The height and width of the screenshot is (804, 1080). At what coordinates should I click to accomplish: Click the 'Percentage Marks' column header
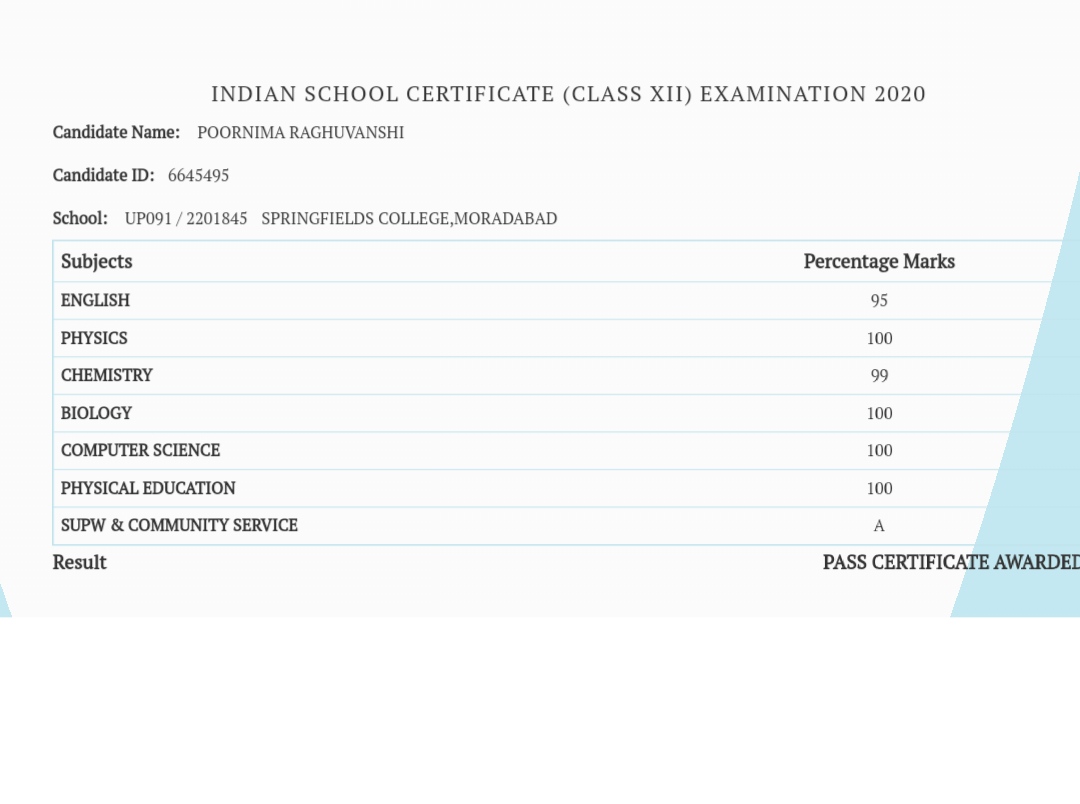tap(880, 261)
